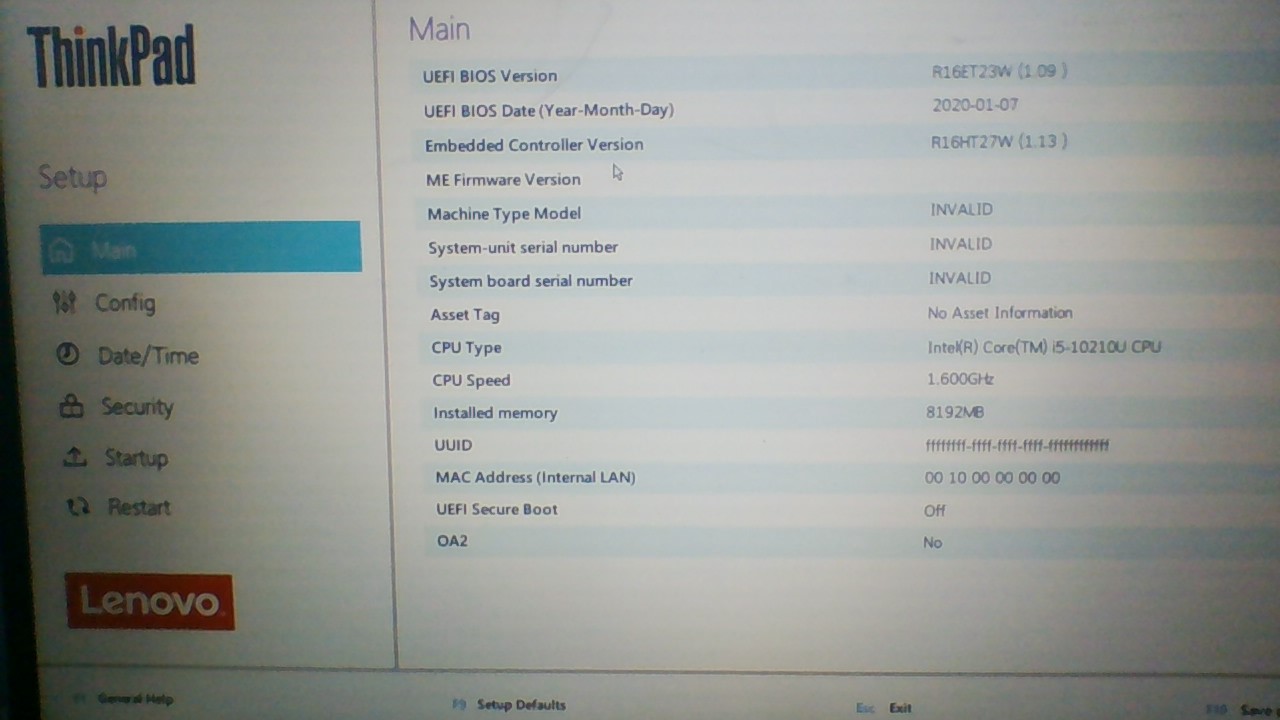Click the Restart circular arrows icon
This screenshot has width=1280, height=720.
point(78,507)
